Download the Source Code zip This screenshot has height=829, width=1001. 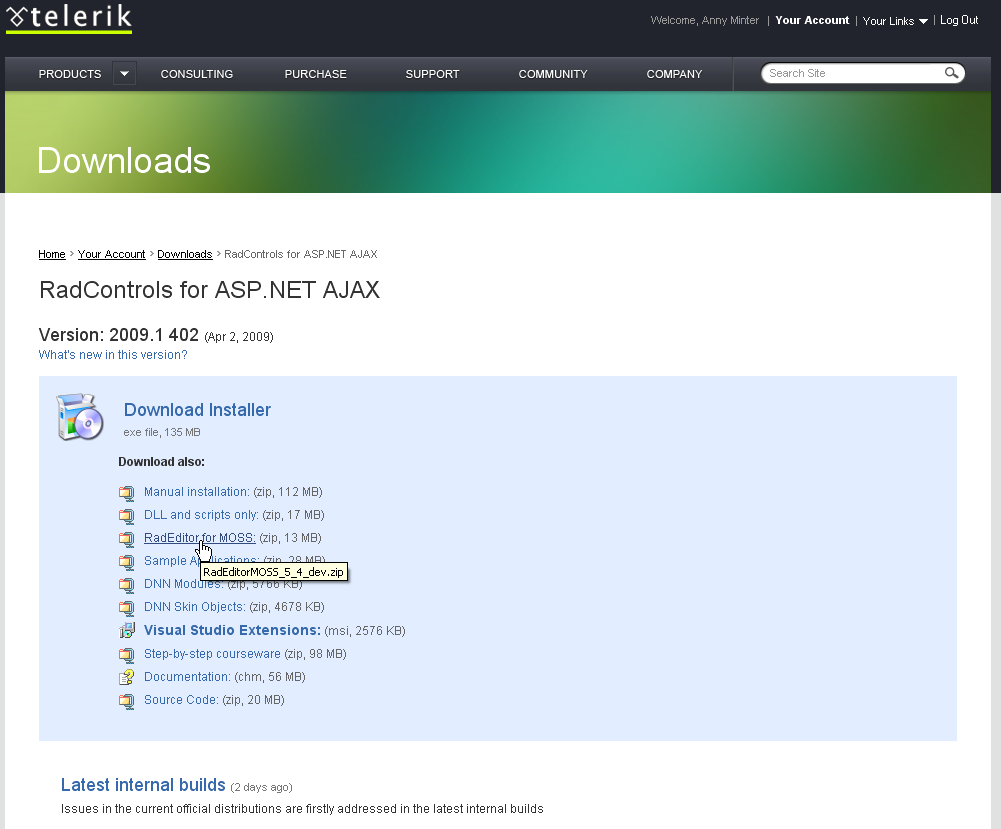click(x=181, y=700)
